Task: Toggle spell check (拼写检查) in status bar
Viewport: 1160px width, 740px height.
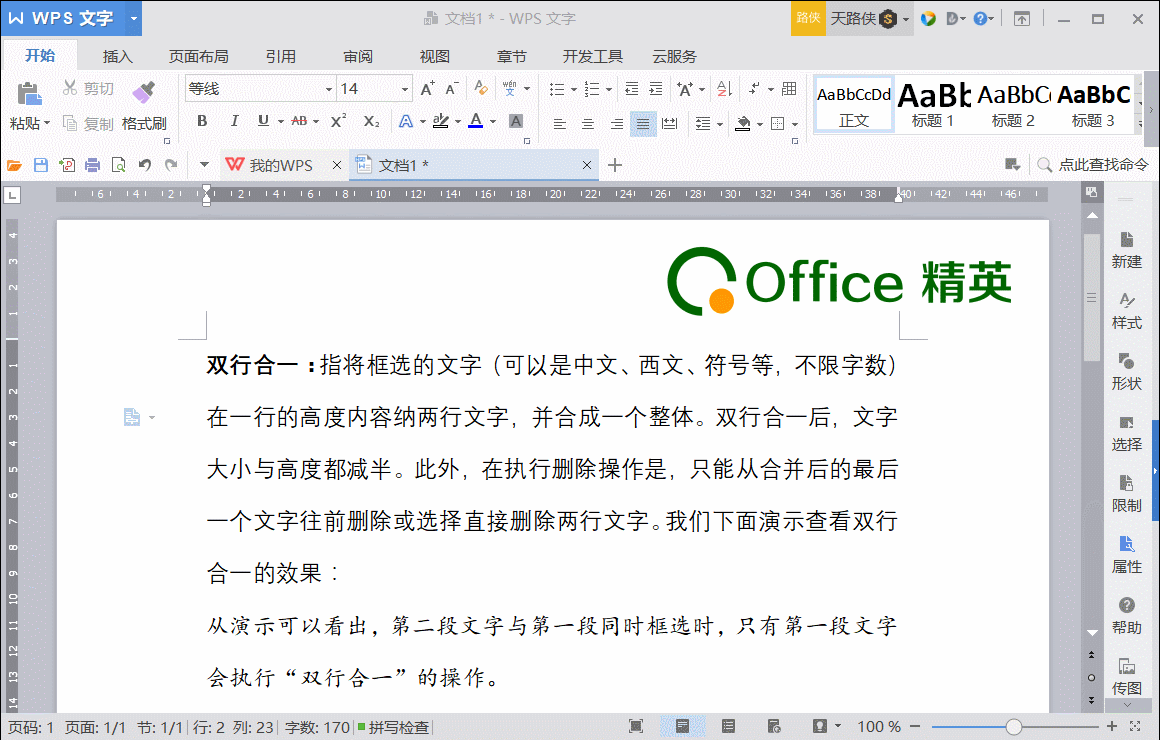Action: [394, 727]
